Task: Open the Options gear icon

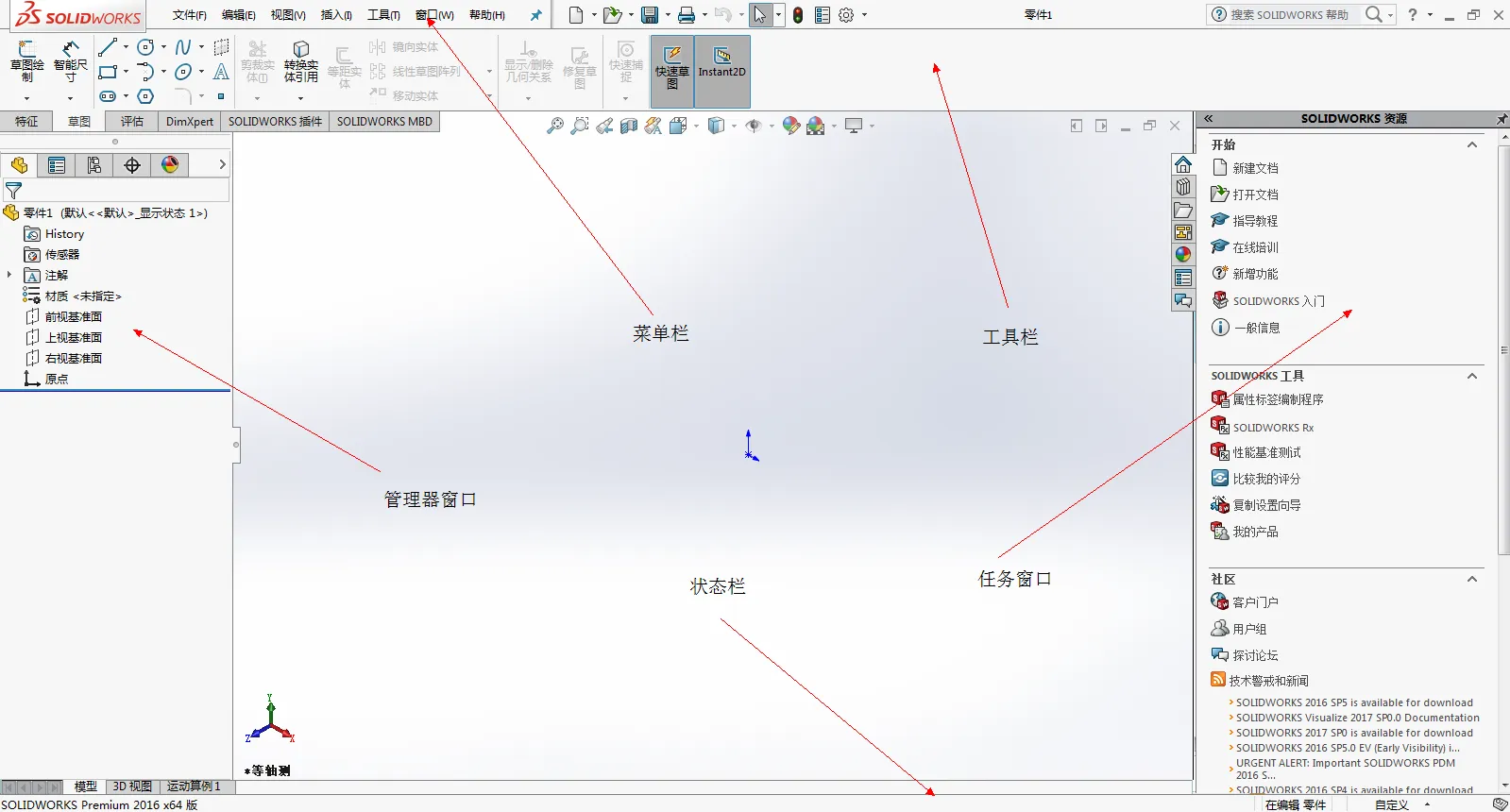Action: coord(846,15)
